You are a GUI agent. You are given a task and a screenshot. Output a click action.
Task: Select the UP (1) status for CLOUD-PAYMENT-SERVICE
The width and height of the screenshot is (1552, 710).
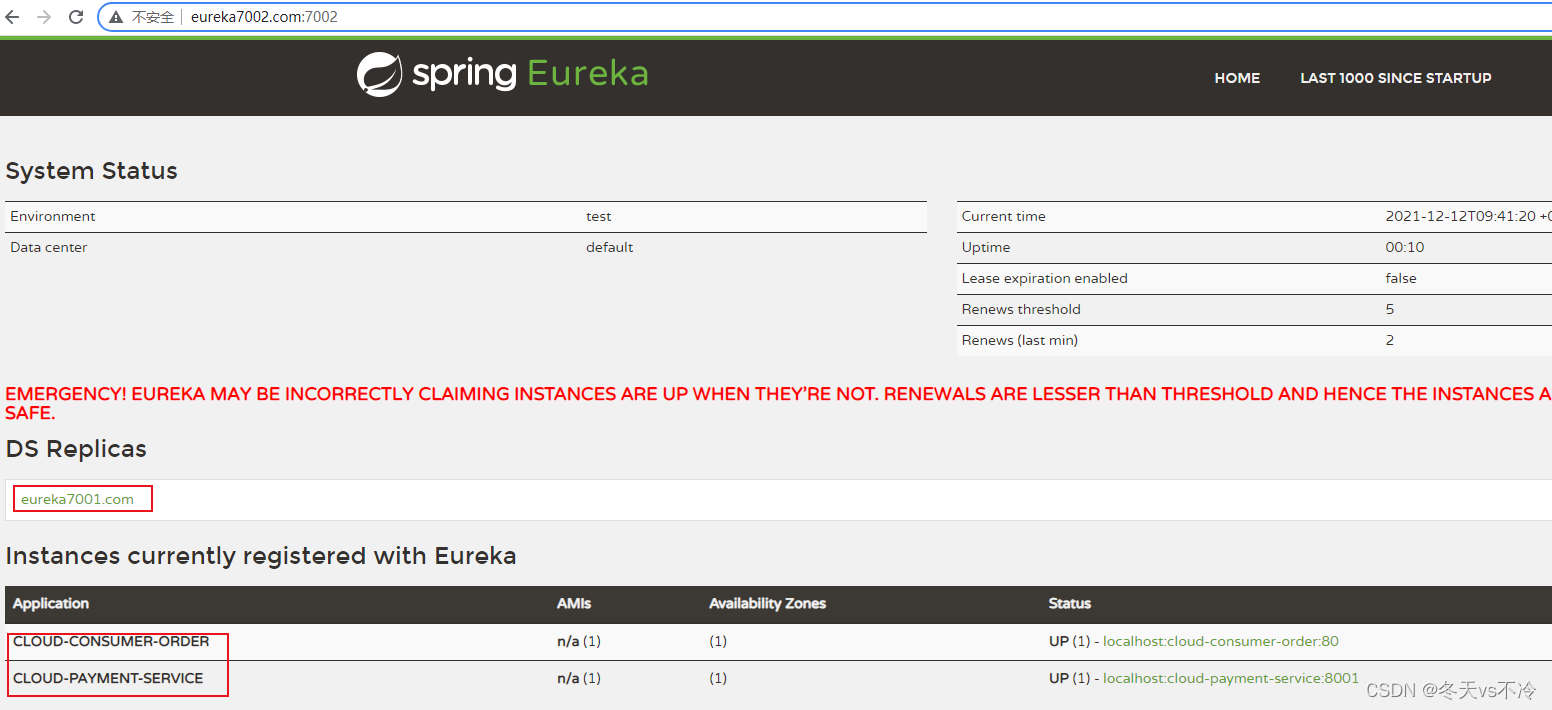coord(1069,678)
